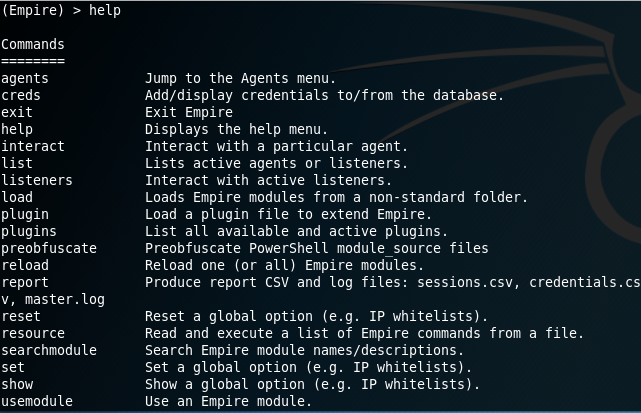
Task: Click the 'searchmodule' command name
Action: 49,350
